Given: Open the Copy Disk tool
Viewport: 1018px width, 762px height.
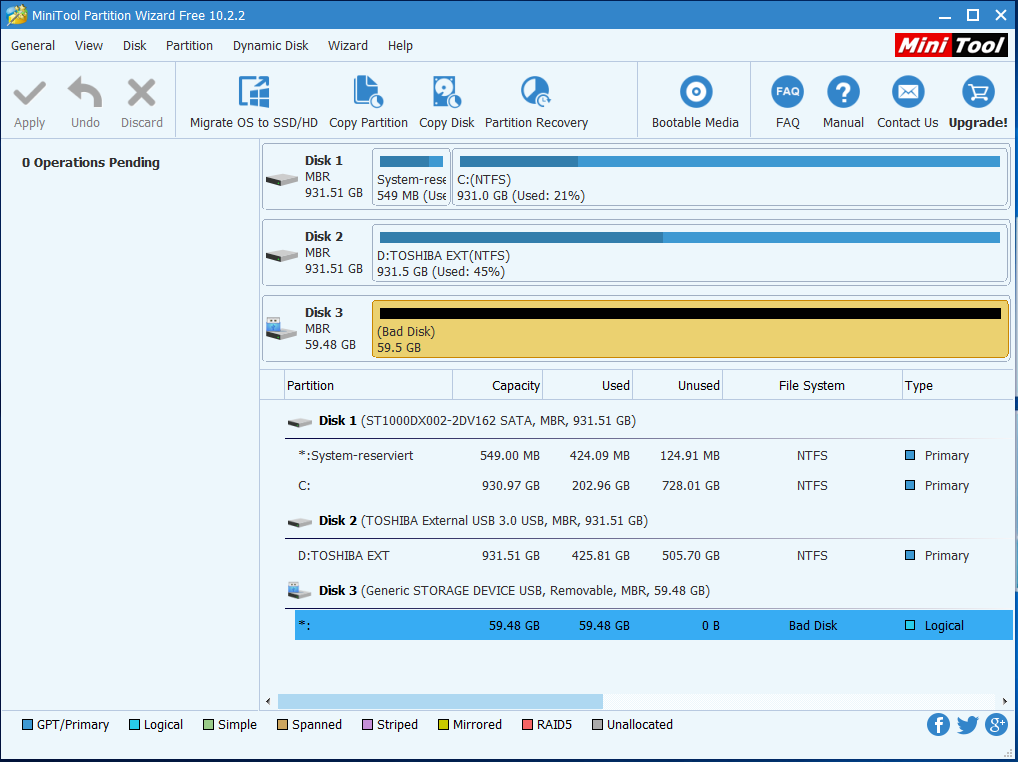Looking at the screenshot, I should pyautogui.click(x=447, y=103).
